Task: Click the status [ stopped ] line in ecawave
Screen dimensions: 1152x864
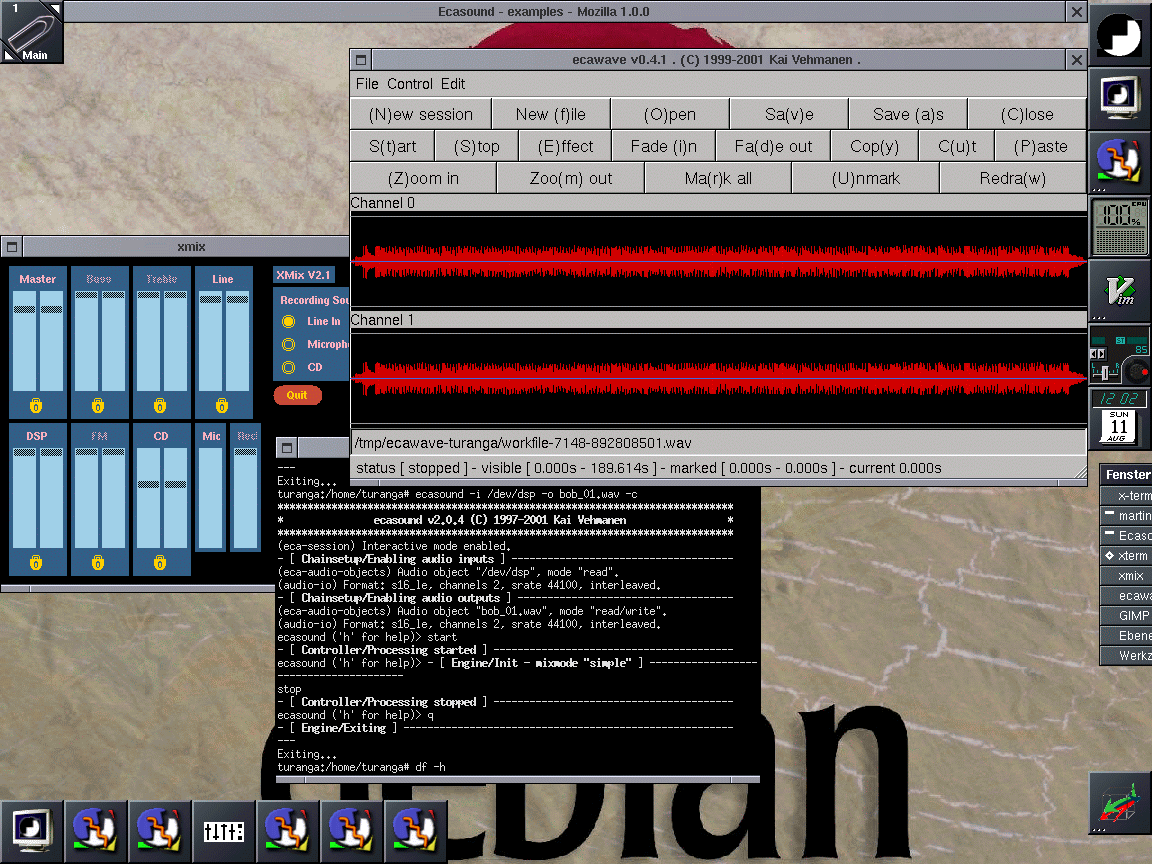Action: (x=649, y=468)
